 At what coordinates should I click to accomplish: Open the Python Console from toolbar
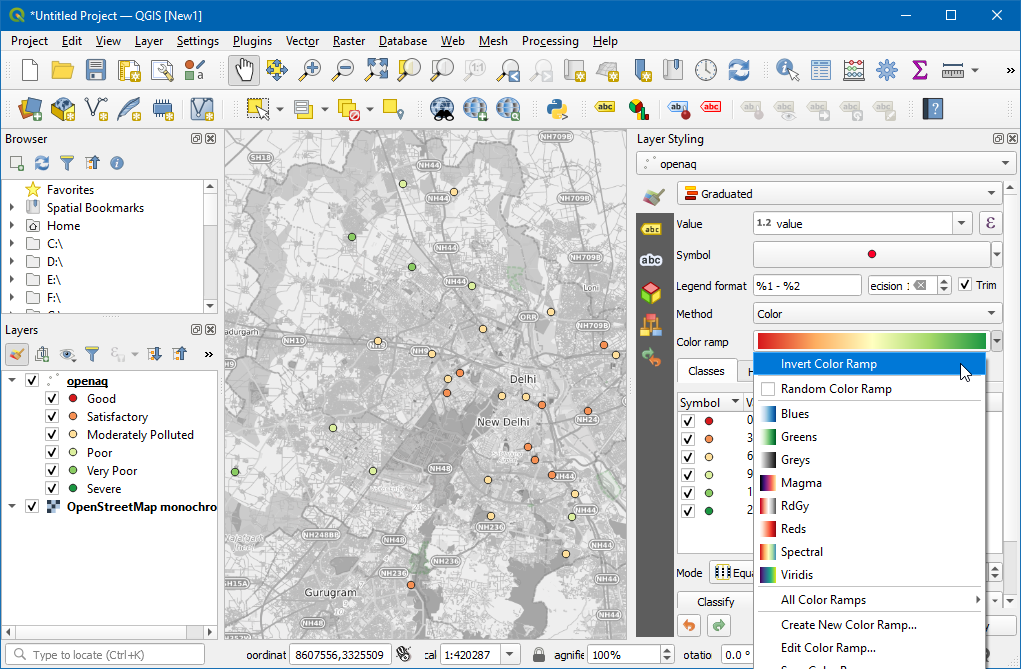tap(558, 108)
